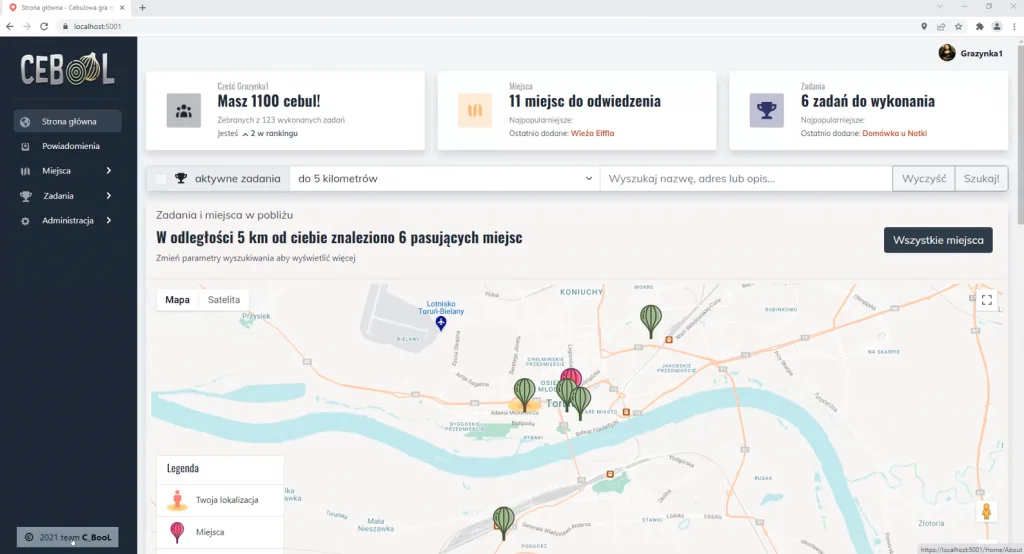Expand the Administracja sidebar submenu
The width and height of the screenshot is (1024, 554).
click(67, 220)
